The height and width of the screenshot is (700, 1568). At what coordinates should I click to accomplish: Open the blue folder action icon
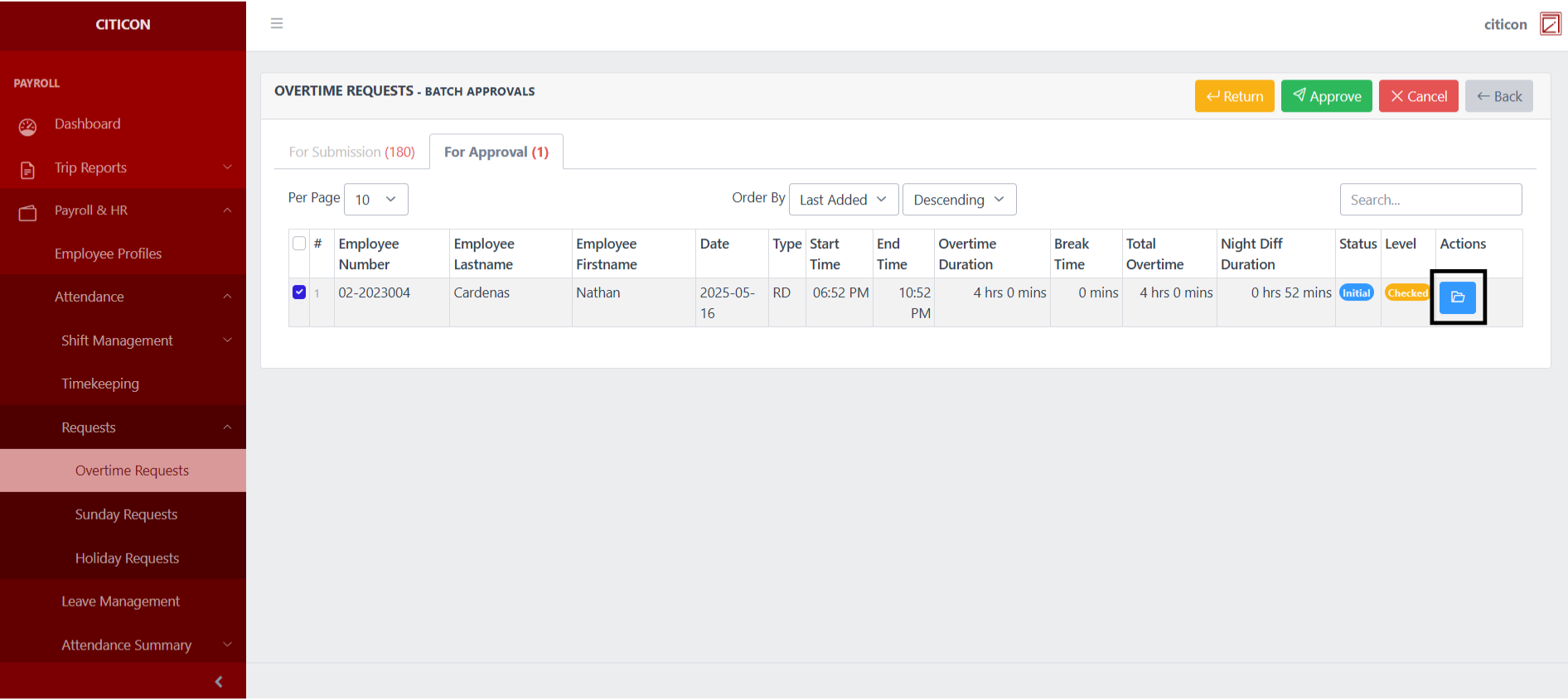tap(1457, 297)
